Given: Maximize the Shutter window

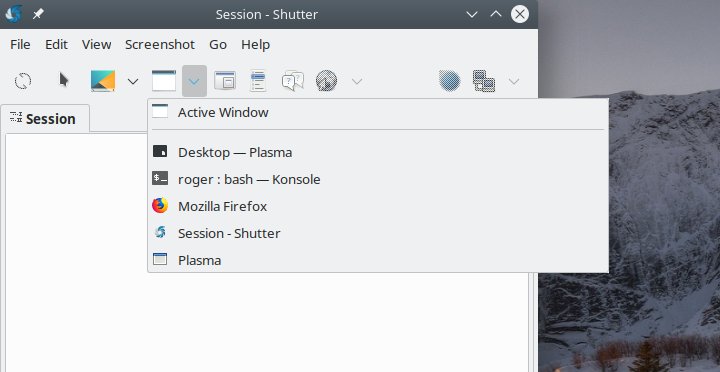Looking at the screenshot, I should (x=496, y=14).
